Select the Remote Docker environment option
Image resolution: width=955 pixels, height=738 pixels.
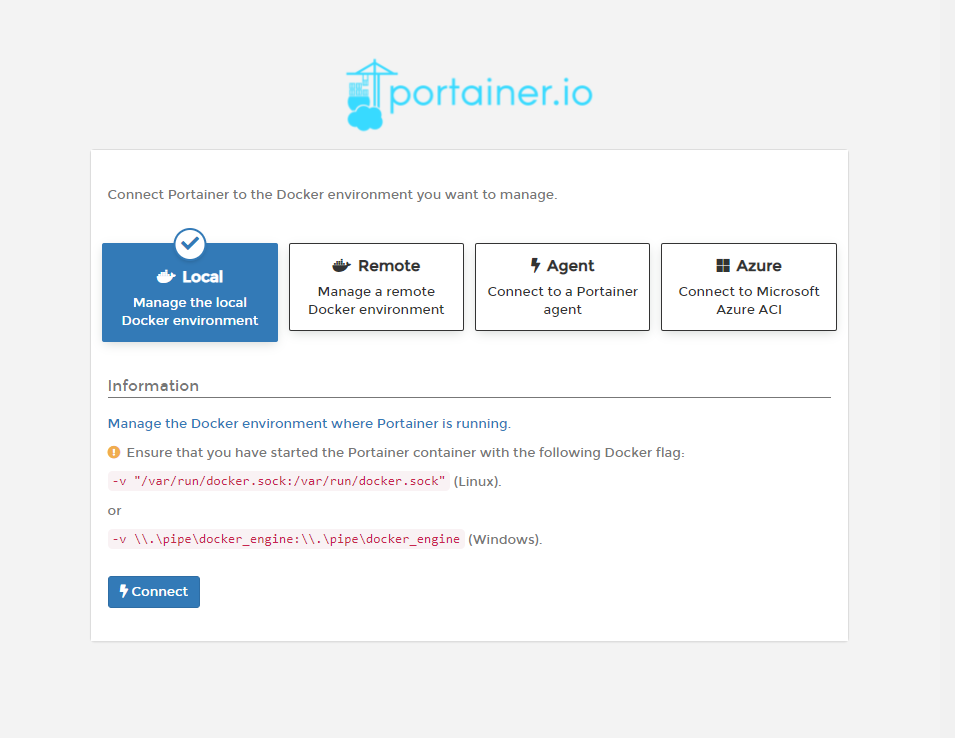pyautogui.click(x=376, y=287)
